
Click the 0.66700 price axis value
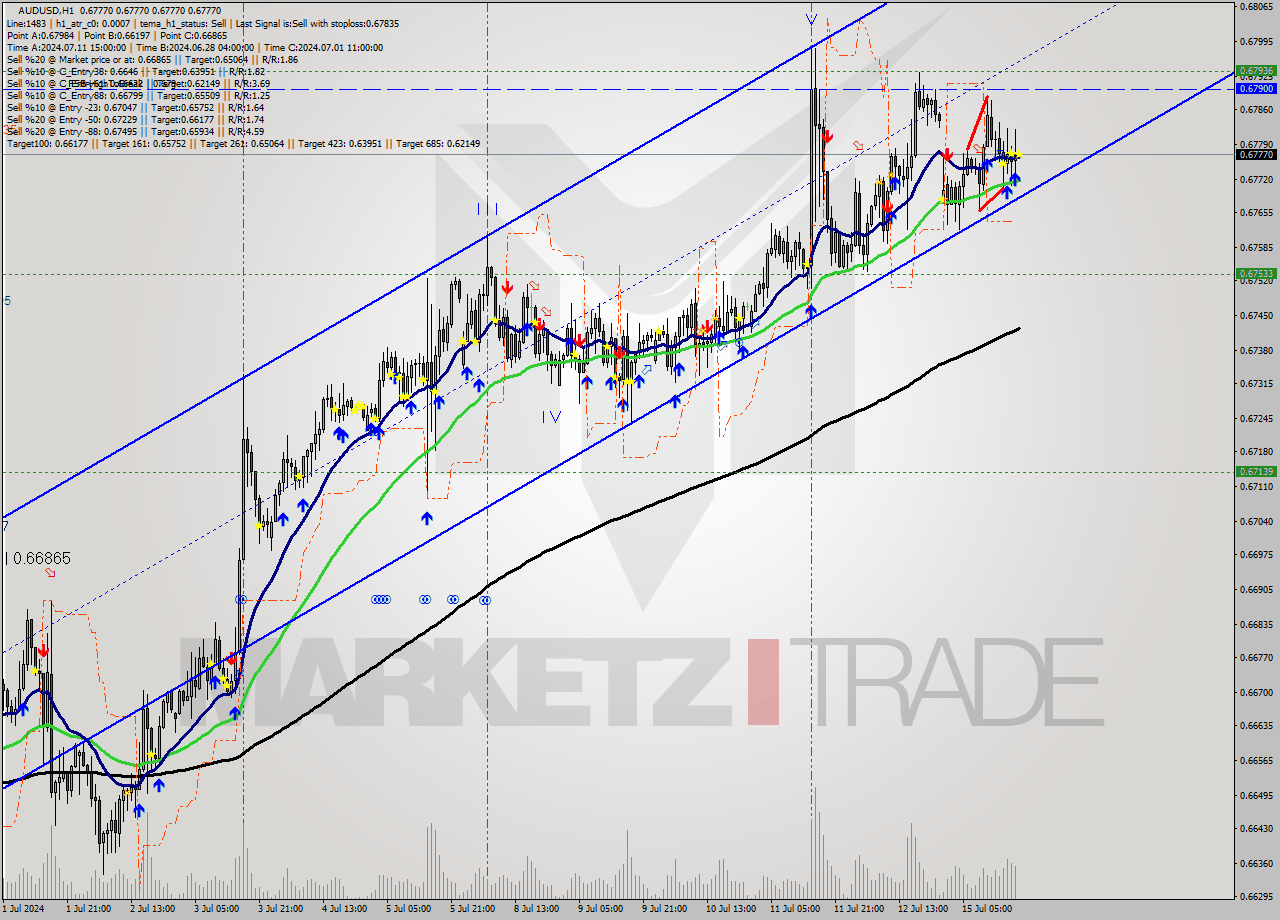1256,693
